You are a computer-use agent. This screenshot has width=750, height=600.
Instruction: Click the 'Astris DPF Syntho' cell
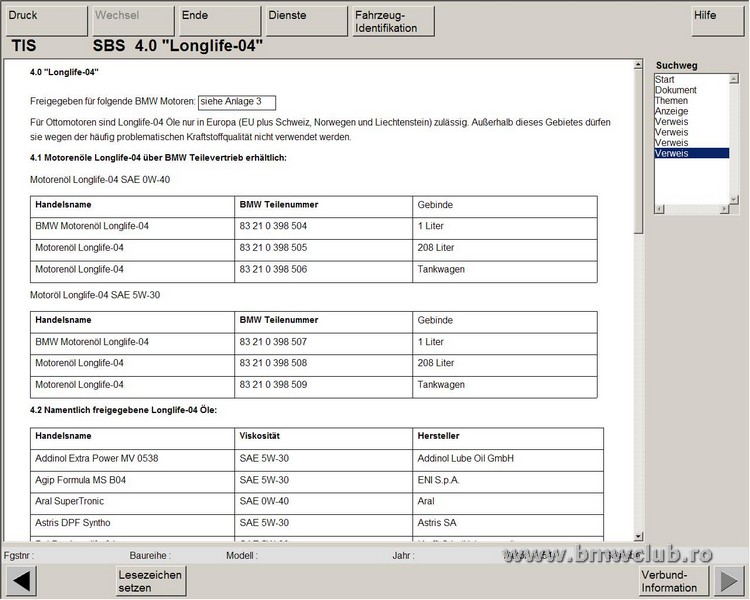(132, 523)
